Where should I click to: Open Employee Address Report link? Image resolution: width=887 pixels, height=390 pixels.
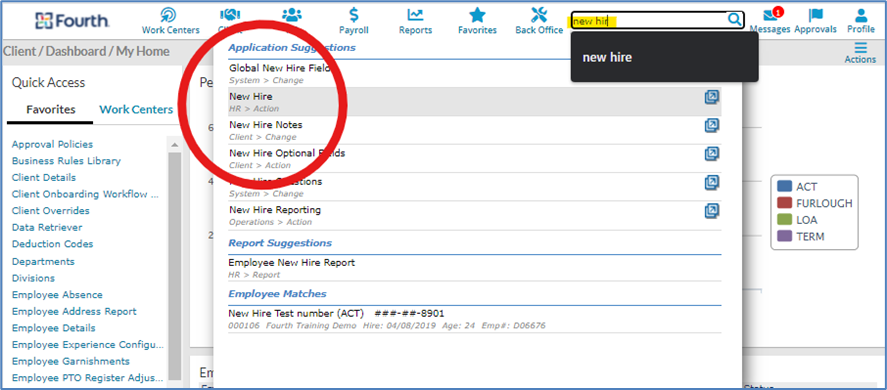click(74, 311)
